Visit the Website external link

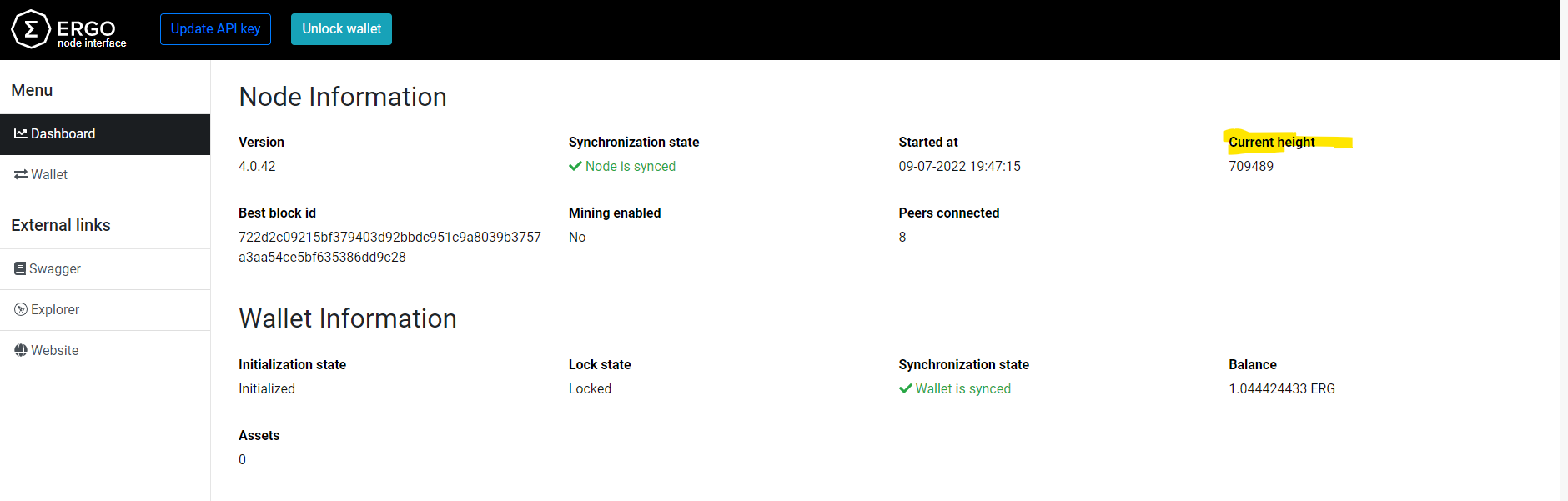55,350
